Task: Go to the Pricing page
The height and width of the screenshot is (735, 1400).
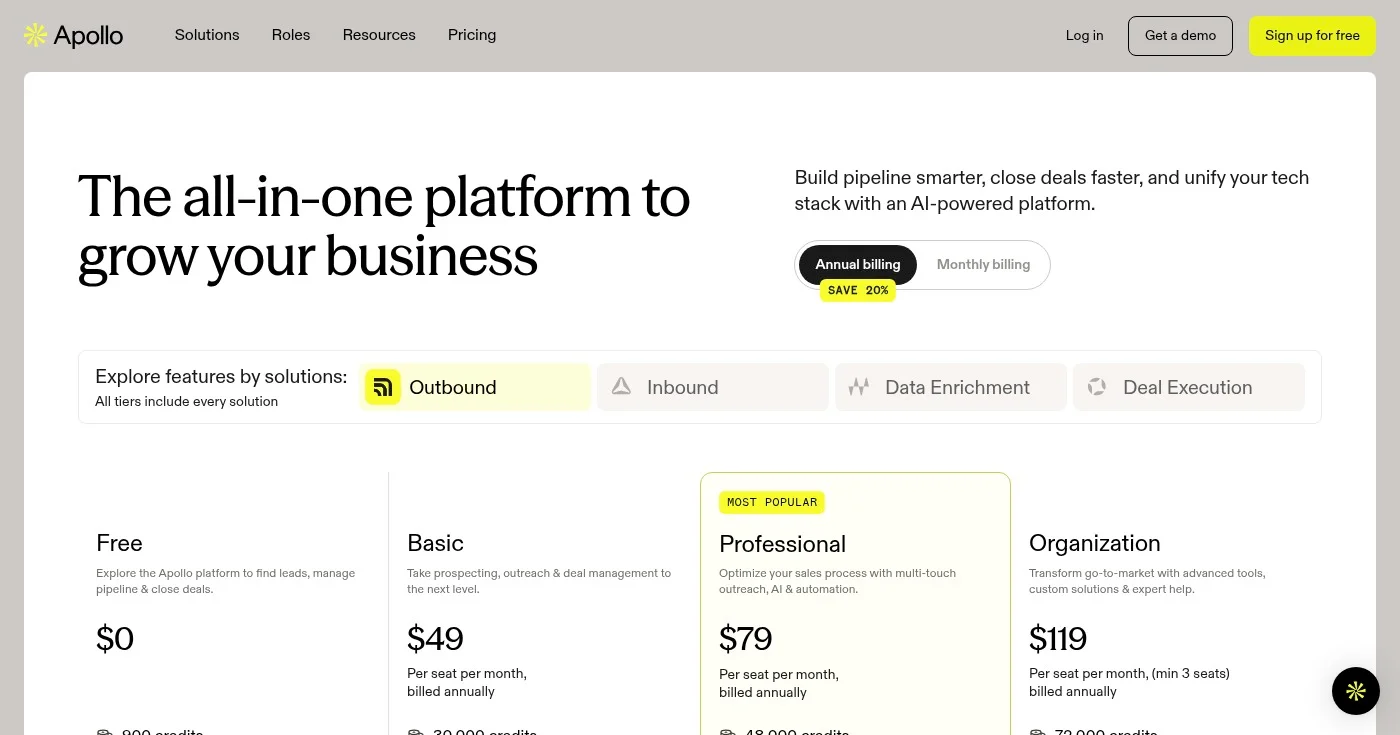Action: (472, 35)
